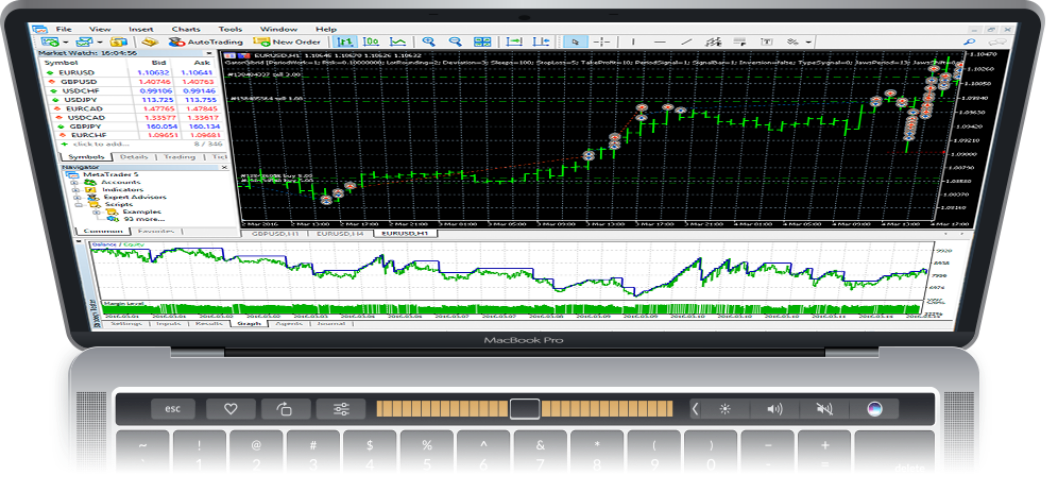
Task: Select the crosshair cursor tool
Action: pyautogui.click(x=603, y=42)
